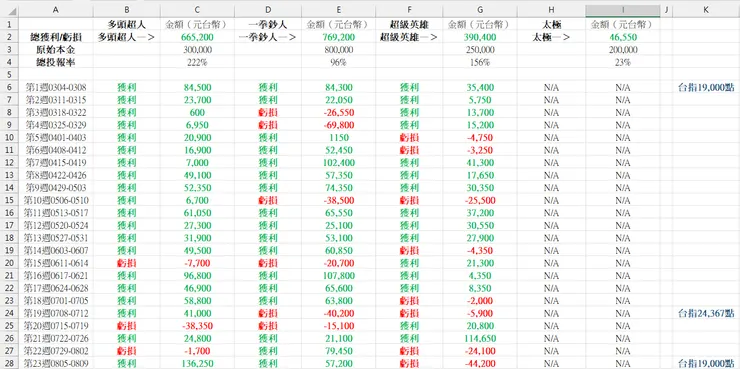Screen dimensions: 740x369
Task: Click loss cell -38,500
Action: [x=339, y=200]
